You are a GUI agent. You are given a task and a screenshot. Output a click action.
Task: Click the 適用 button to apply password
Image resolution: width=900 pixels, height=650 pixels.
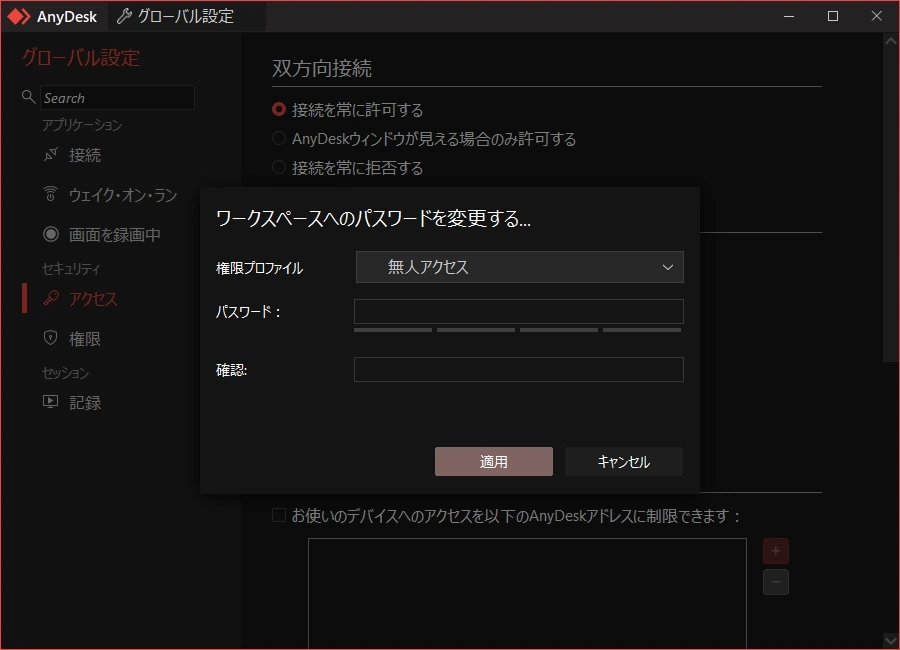493,461
